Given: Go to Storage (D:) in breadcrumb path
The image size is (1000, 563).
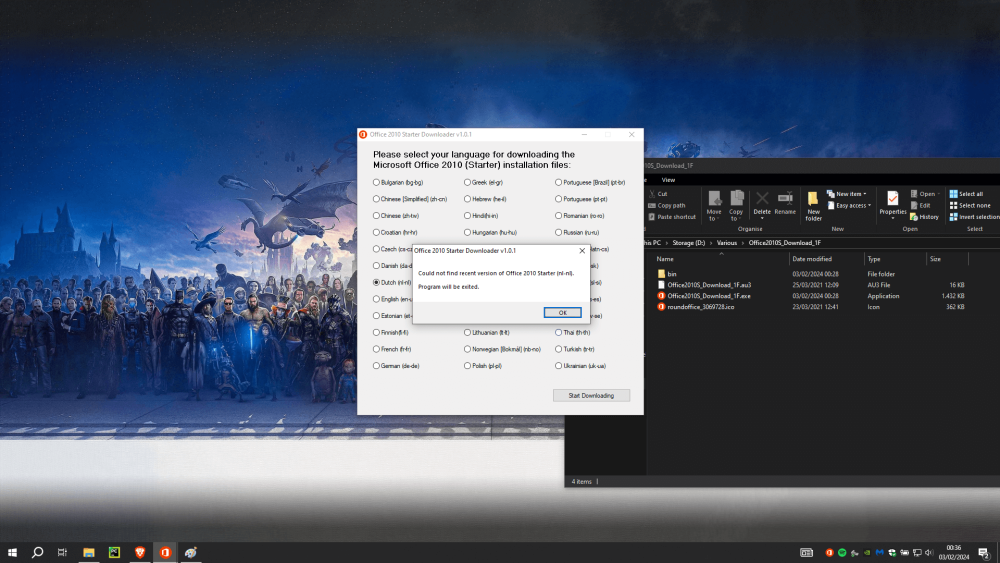Looking at the screenshot, I should pos(688,243).
